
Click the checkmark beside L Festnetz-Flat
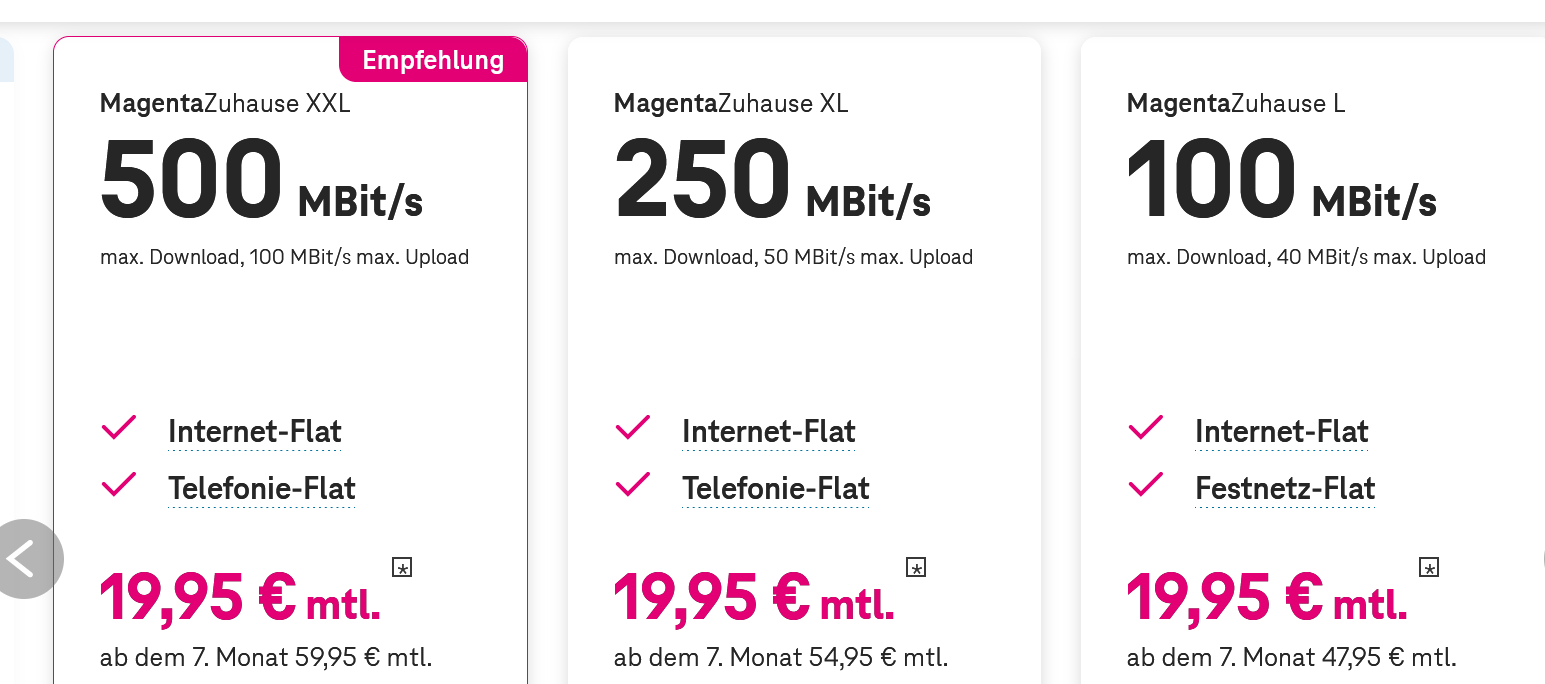(1146, 486)
